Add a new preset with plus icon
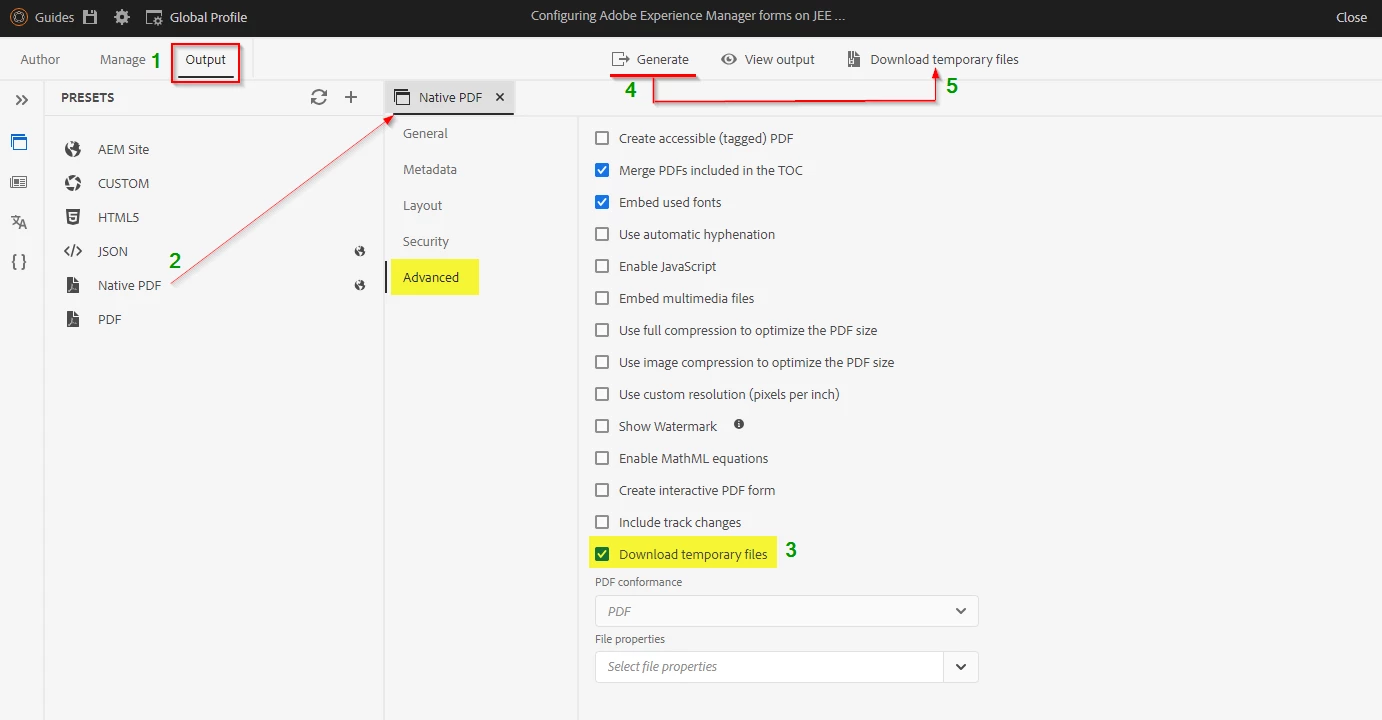The width and height of the screenshot is (1382, 720). pyautogui.click(x=351, y=97)
